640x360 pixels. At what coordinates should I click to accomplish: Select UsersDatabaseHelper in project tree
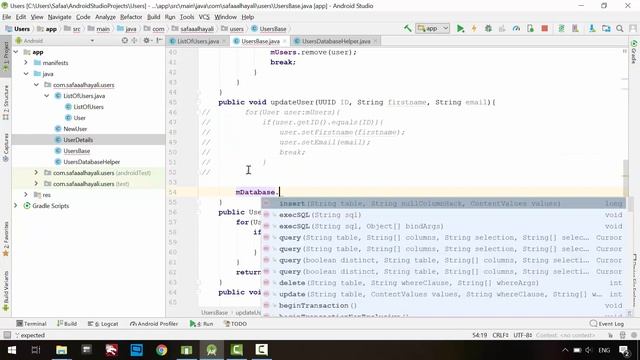coord(91,162)
